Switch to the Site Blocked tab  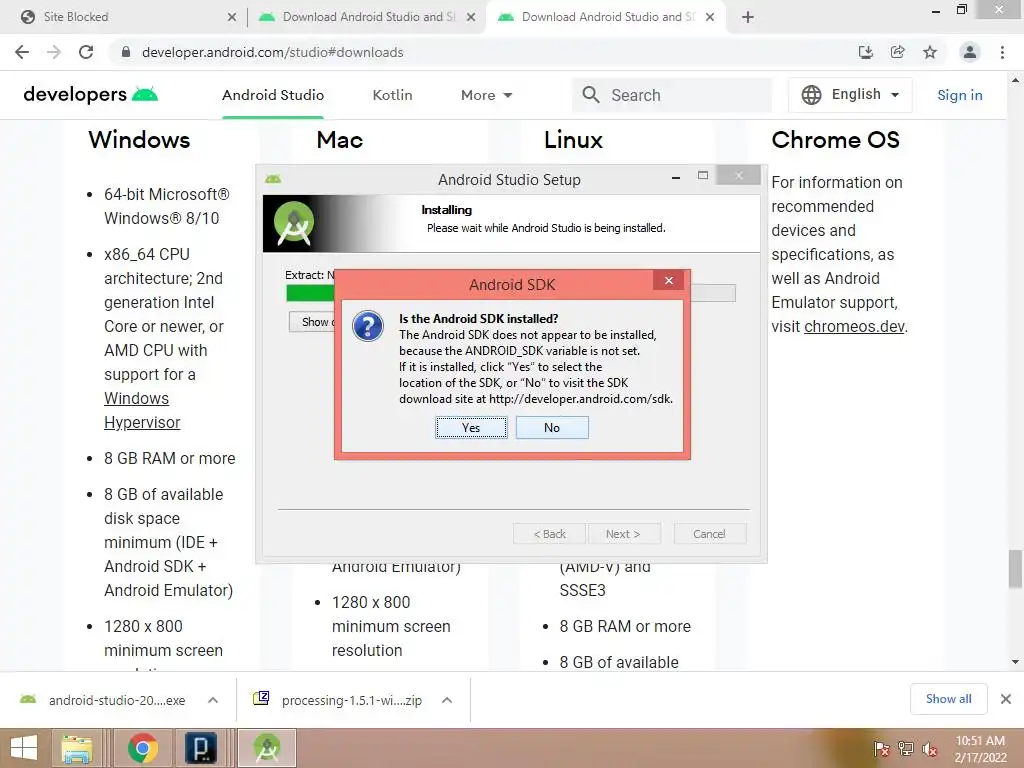tap(122, 17)
